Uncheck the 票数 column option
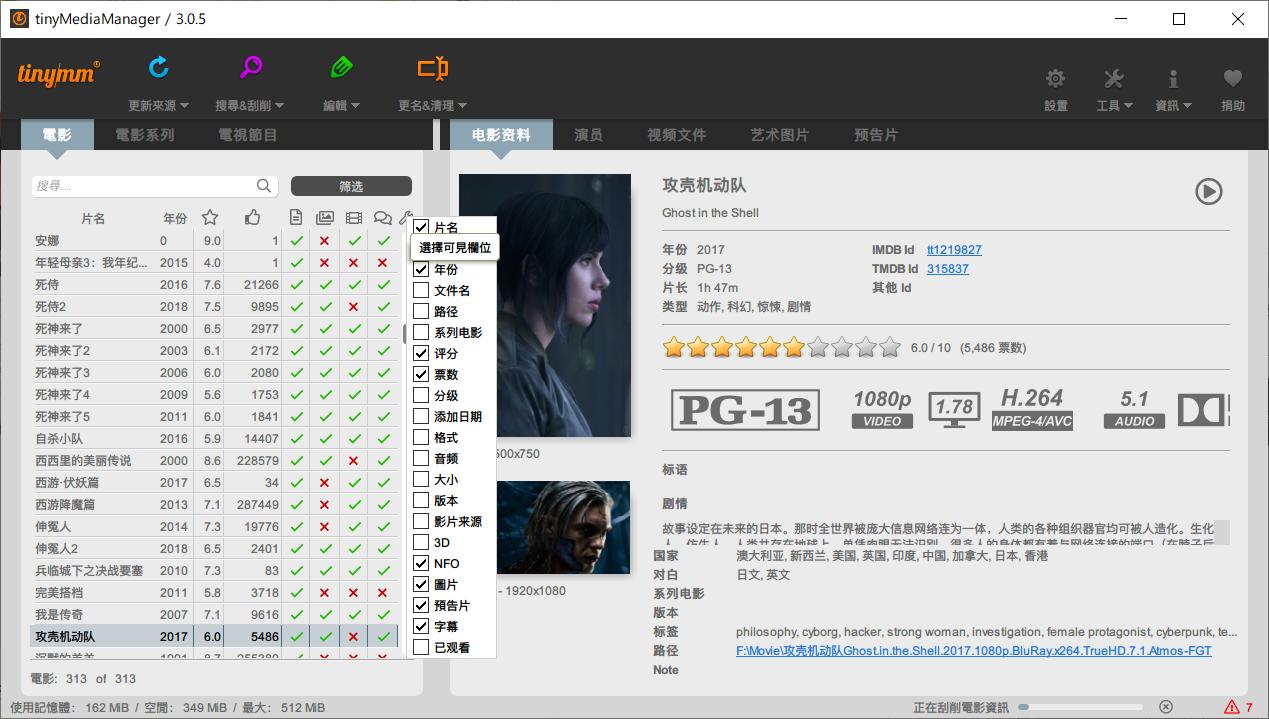 [x=421, y=374]
